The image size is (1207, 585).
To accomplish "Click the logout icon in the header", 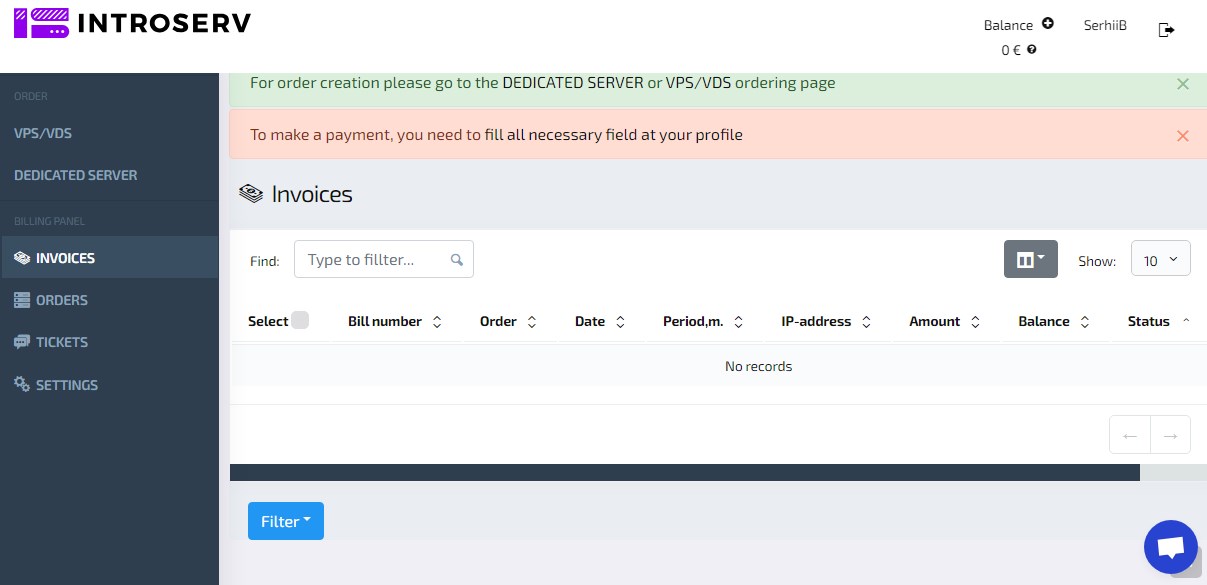I will tap(1166, 30).
